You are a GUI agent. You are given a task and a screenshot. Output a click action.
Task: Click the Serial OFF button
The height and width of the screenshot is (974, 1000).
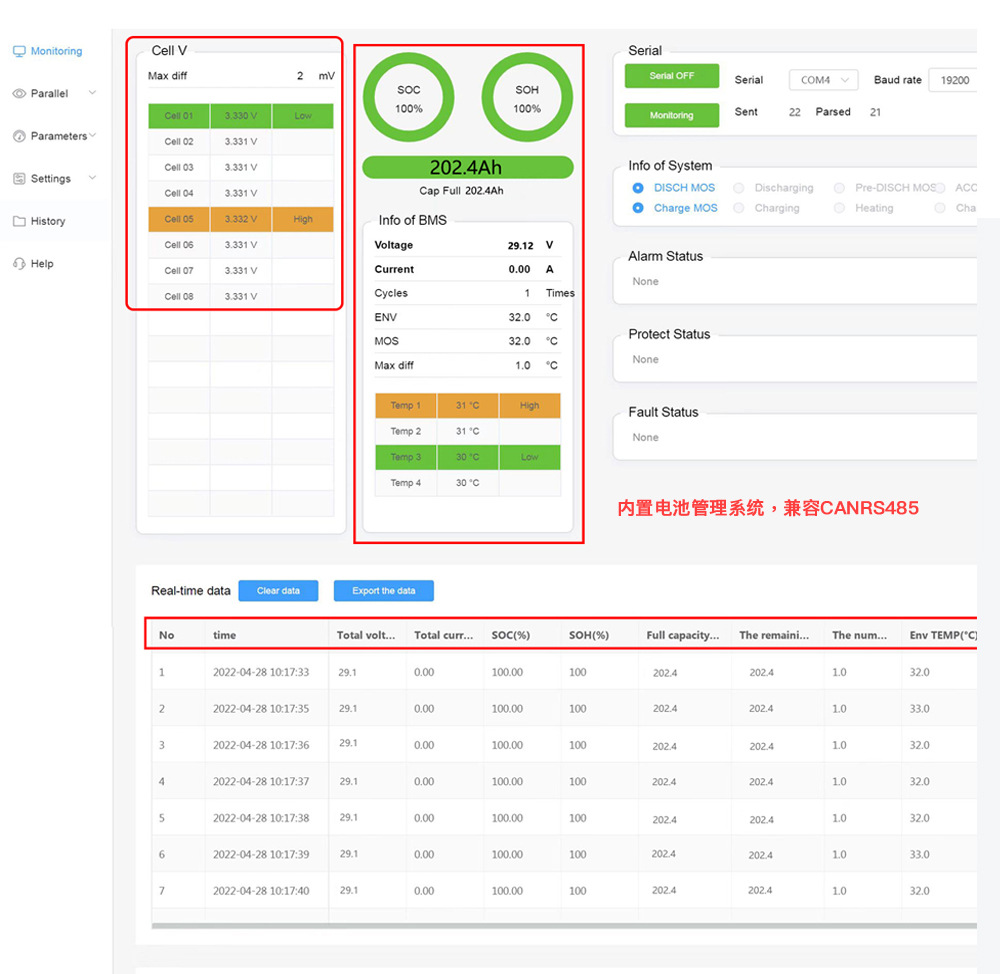[x=672, y=76]
